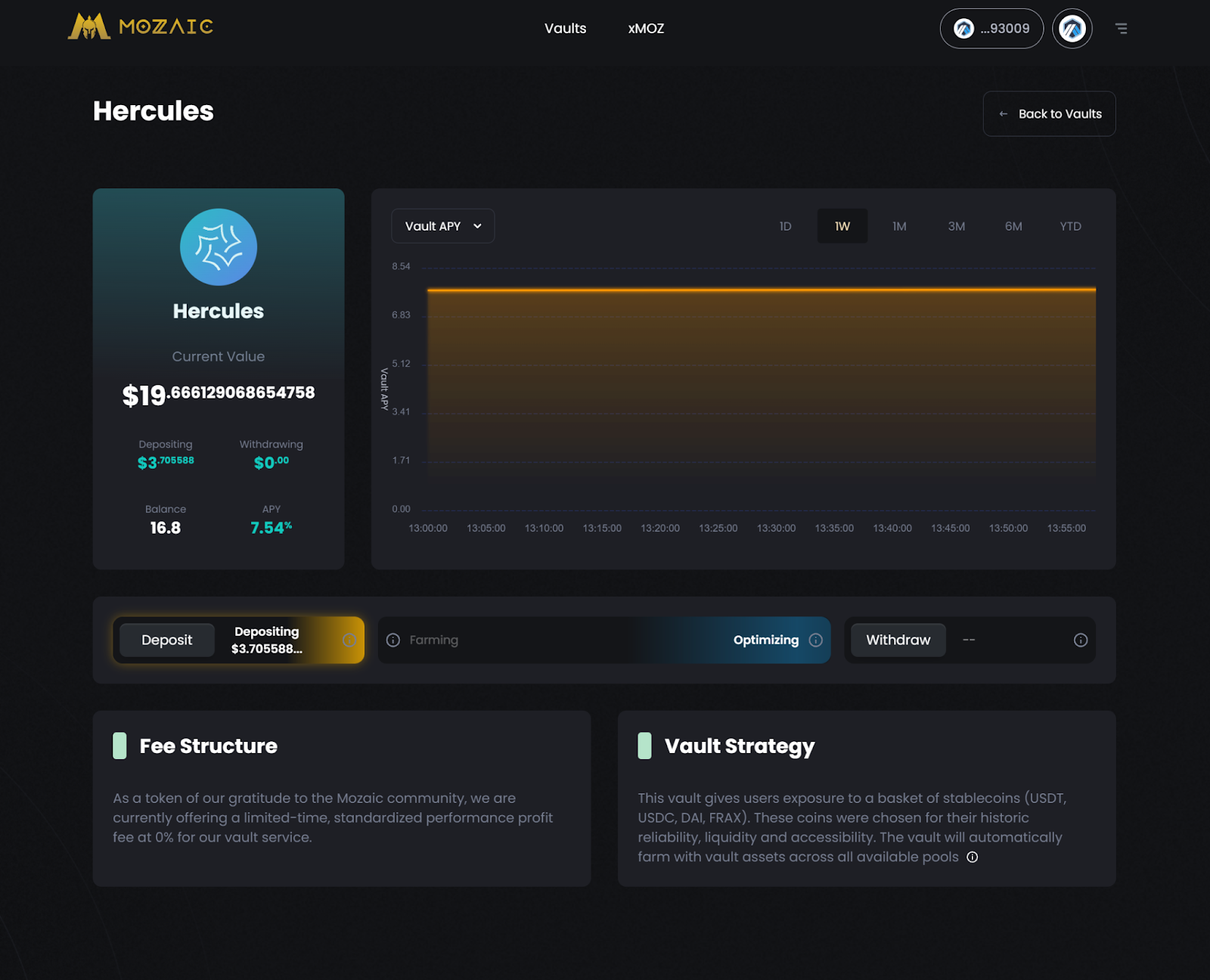This screenshot has width=1210, height=980.
Task: Open the Vaults navigation link
Action: [x=566, y=29]
